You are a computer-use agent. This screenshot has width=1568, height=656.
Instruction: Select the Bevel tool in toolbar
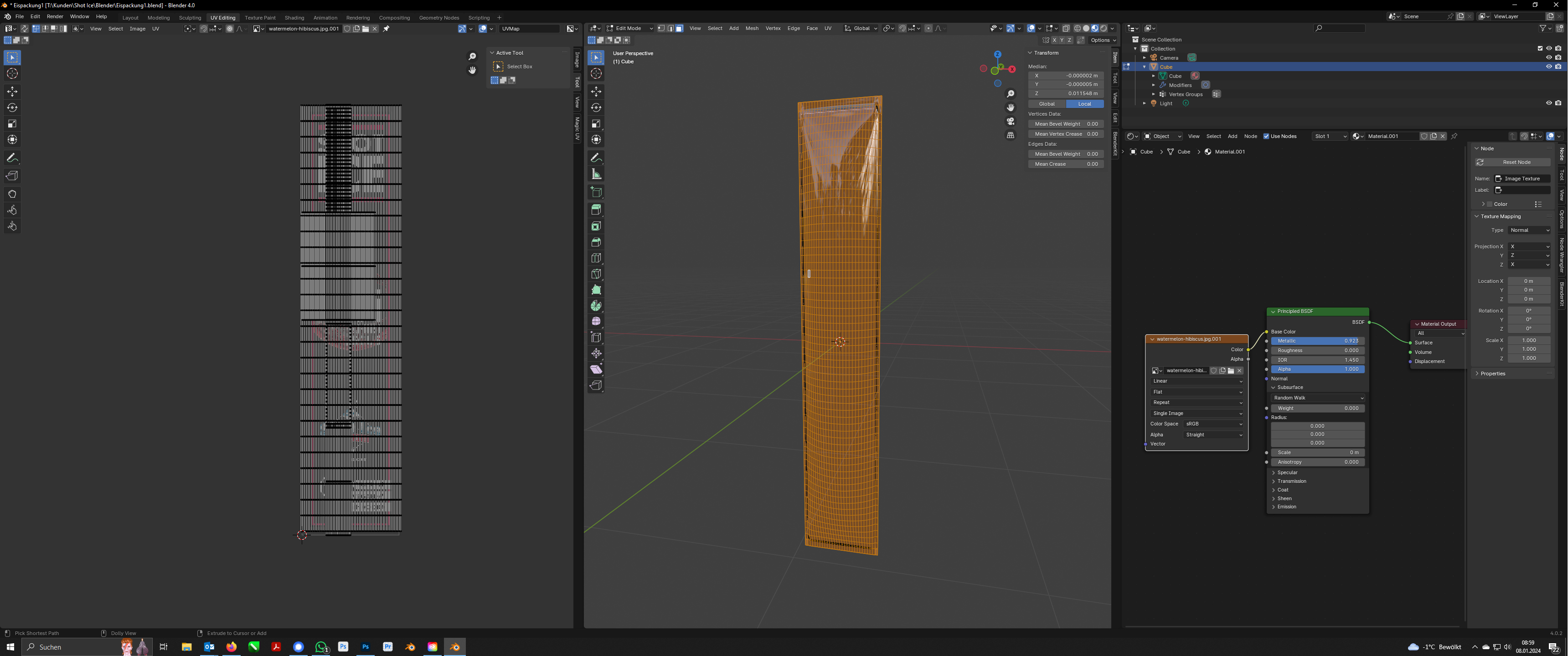[x=596, y=242]
